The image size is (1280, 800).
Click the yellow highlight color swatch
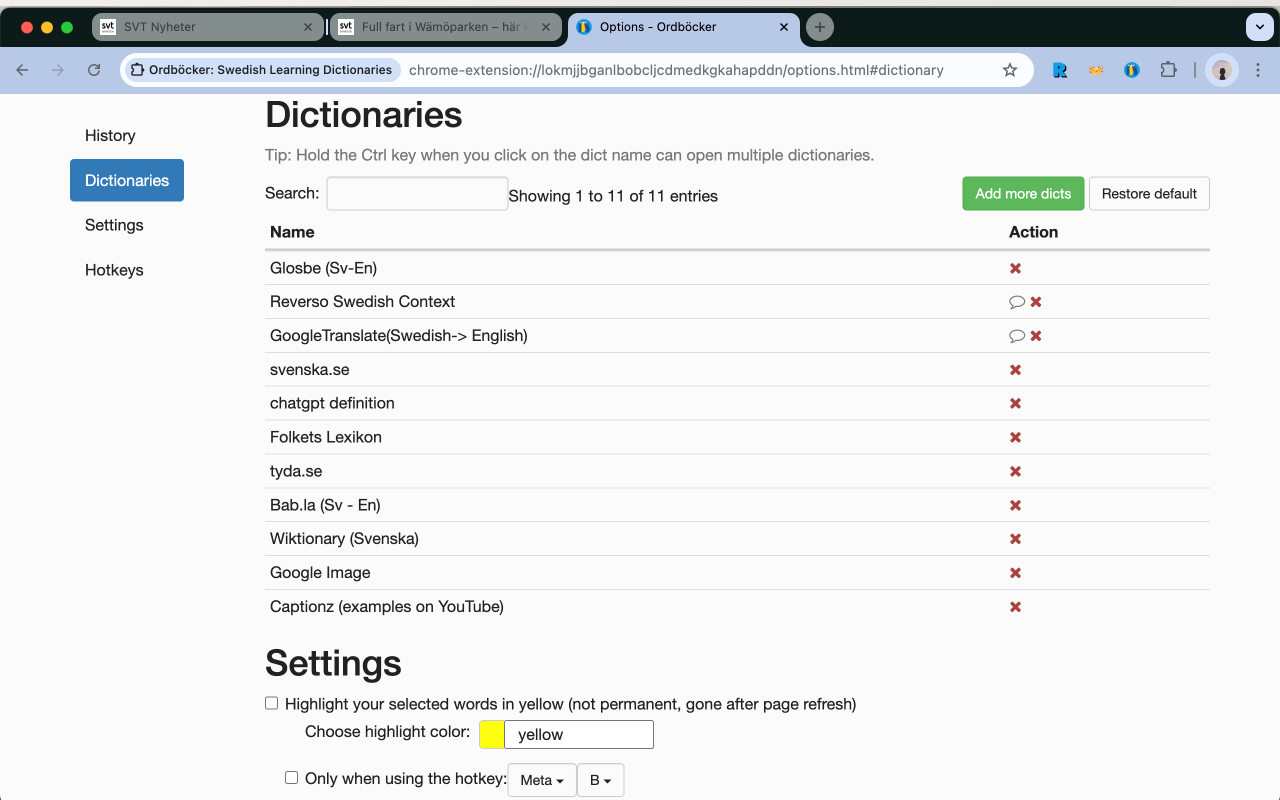pyautogui.click(x=492, y=734)
